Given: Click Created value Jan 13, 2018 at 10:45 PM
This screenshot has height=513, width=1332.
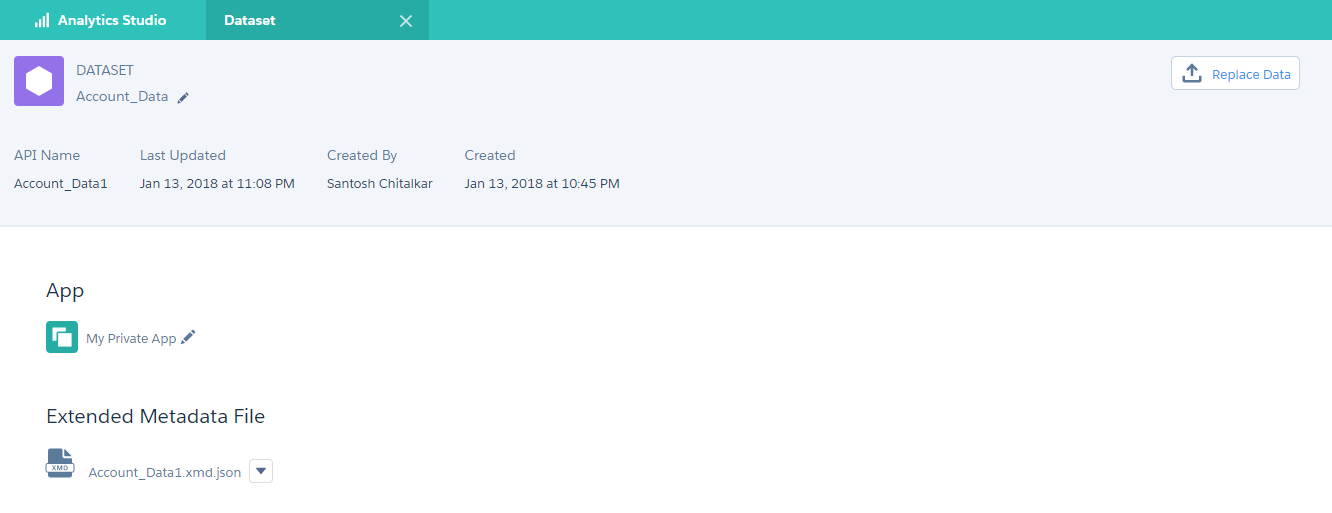Looking at the screenshot, I should [x=542, y=184].
